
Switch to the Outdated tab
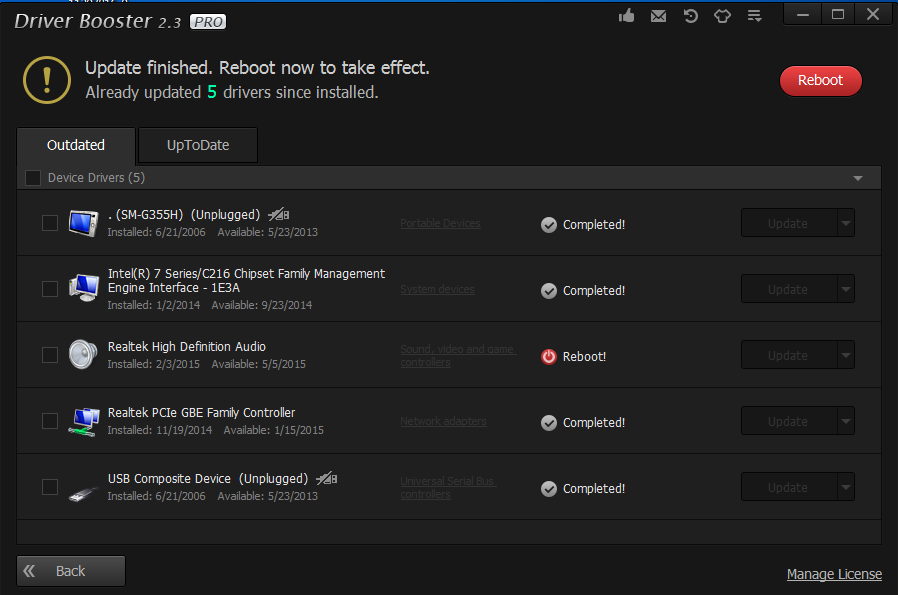[x=76, y=145]
